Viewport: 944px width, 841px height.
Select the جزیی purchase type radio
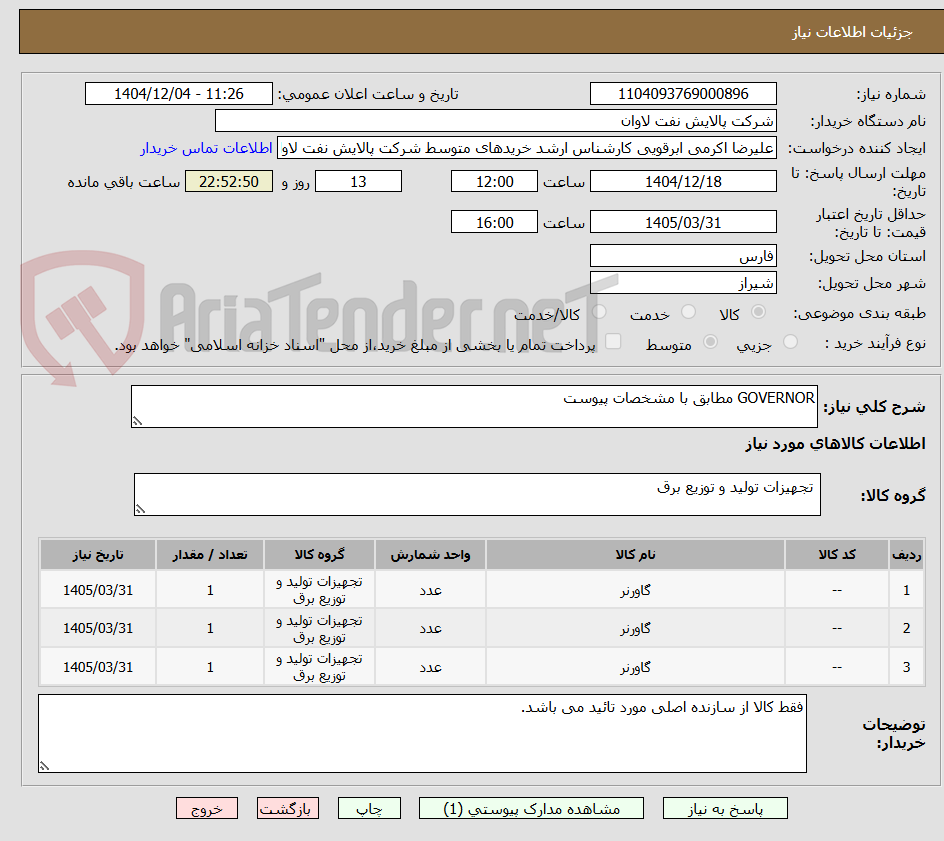pyautogui.click(x=790, y=342)
